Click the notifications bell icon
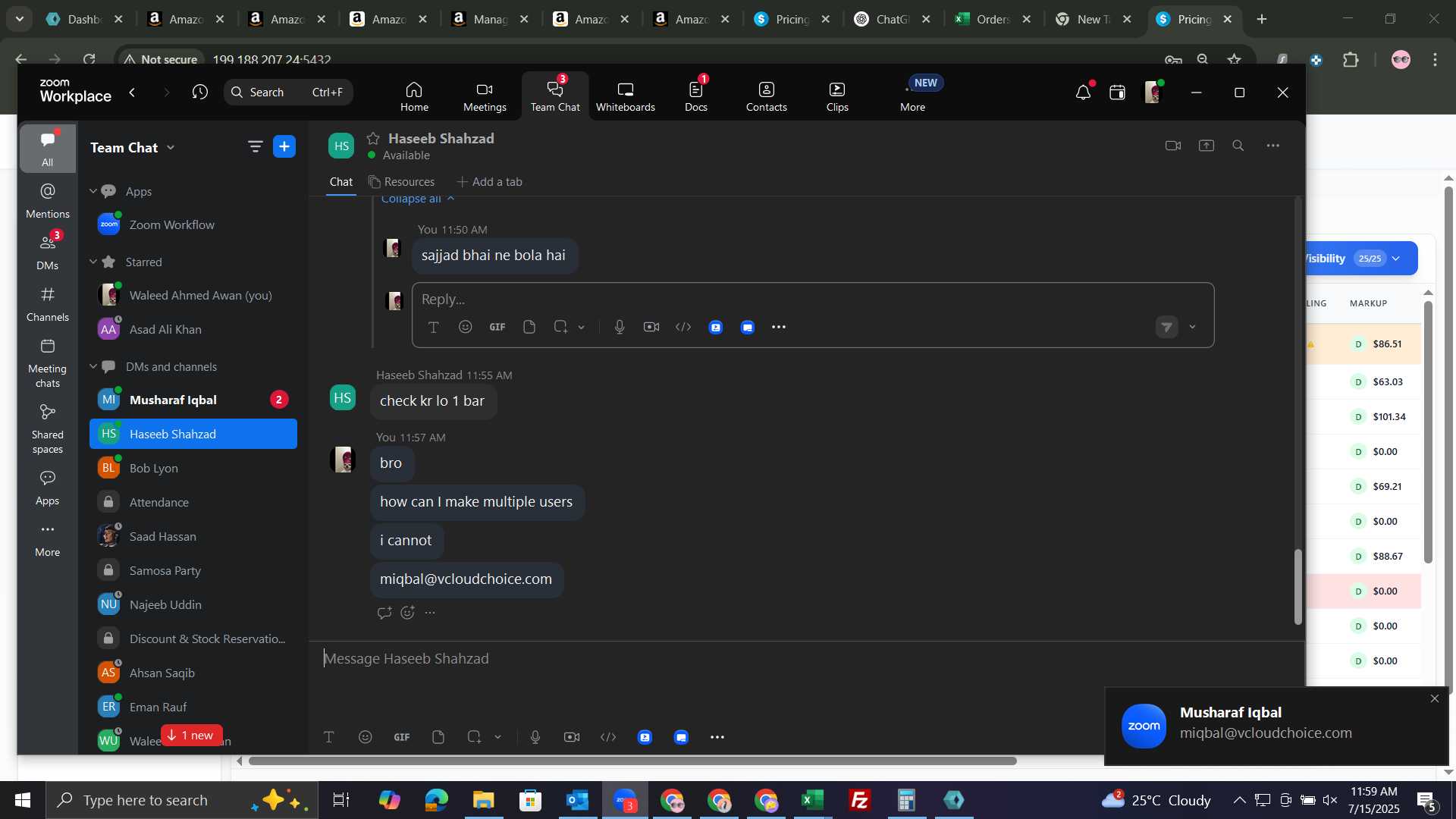This screenshot has width=1456, height=819. click(x=1083, y=93)
